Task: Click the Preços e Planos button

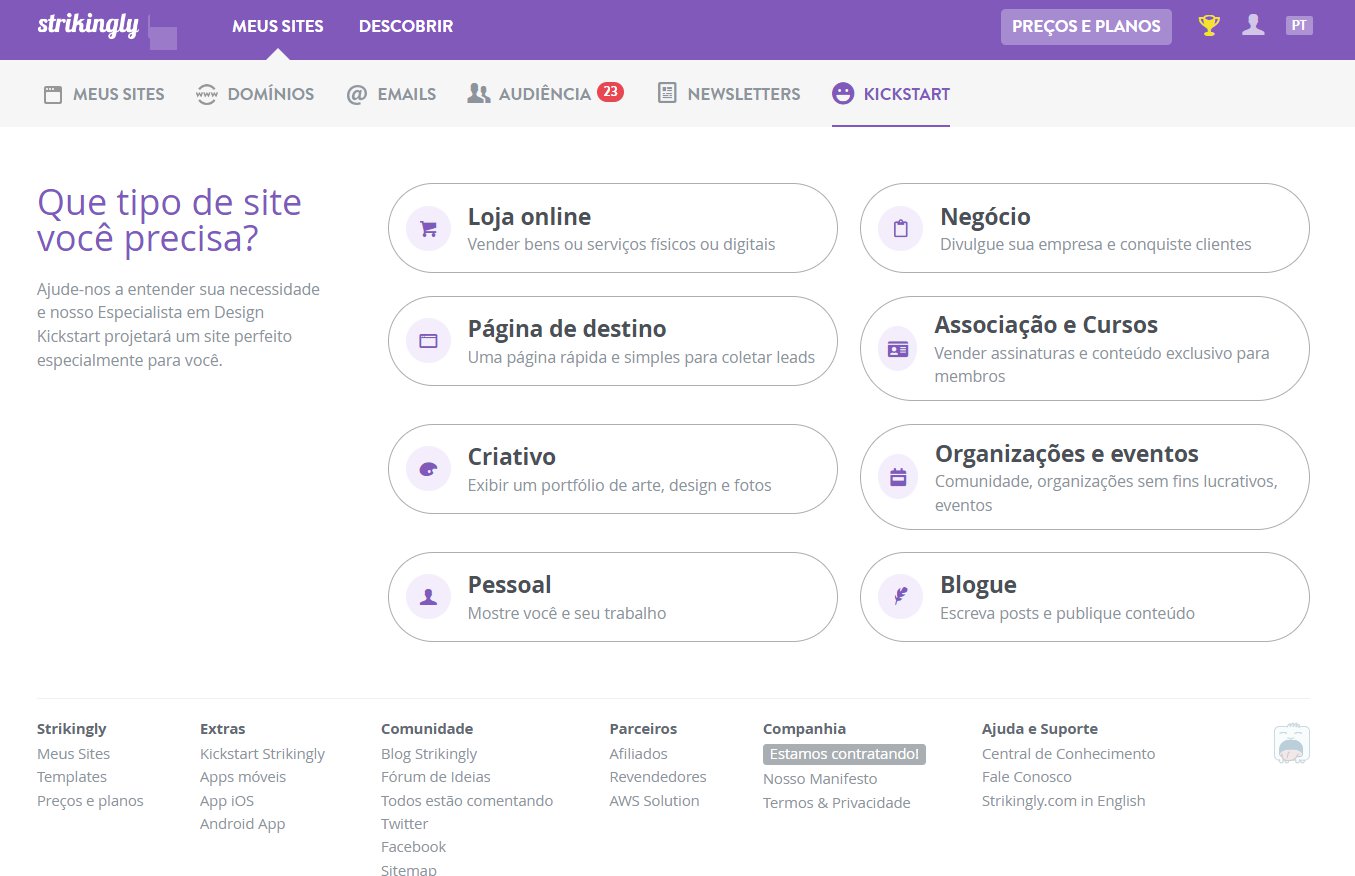Action: 1086,27
